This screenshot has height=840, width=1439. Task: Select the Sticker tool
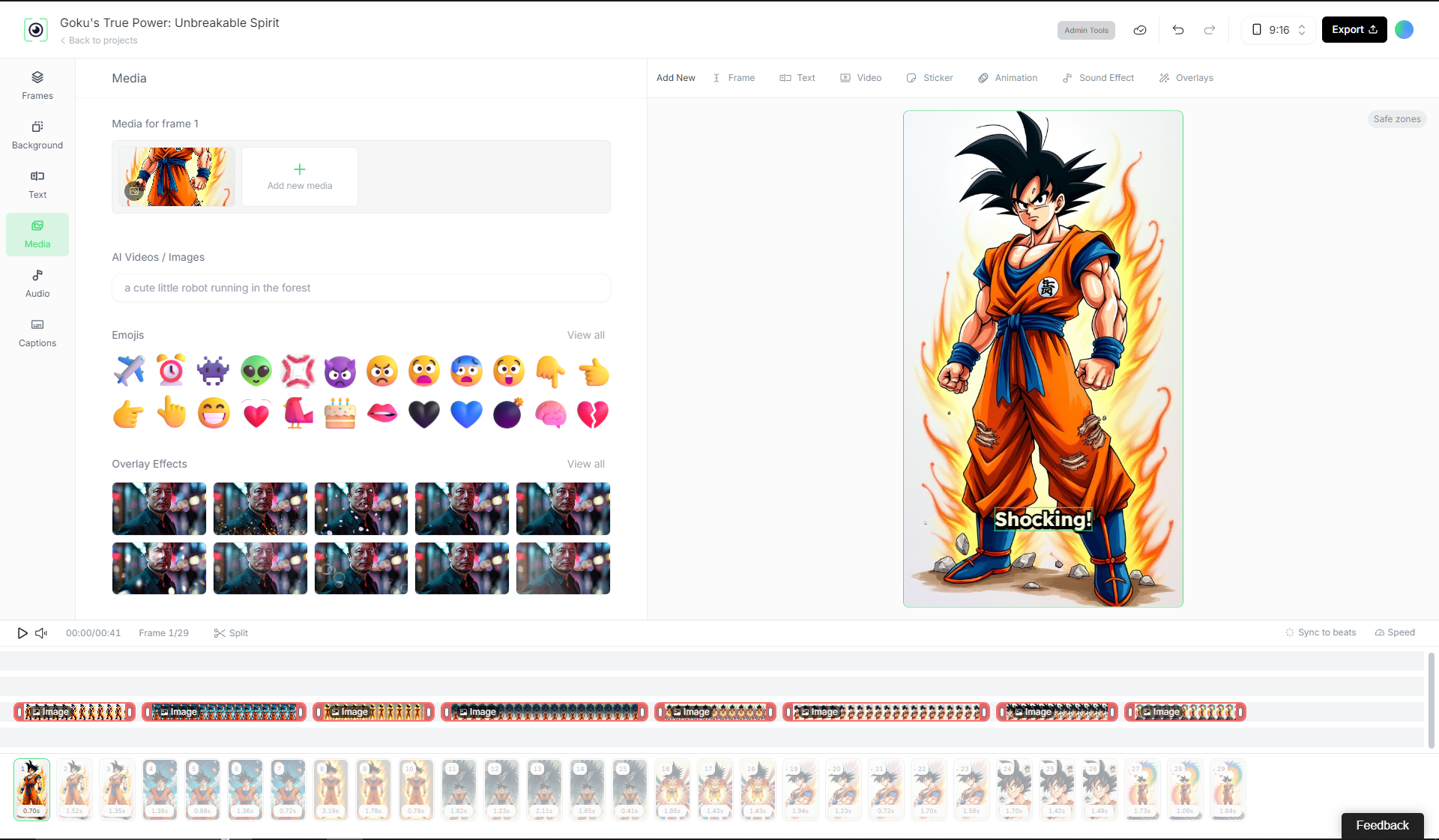coord(929,78)
